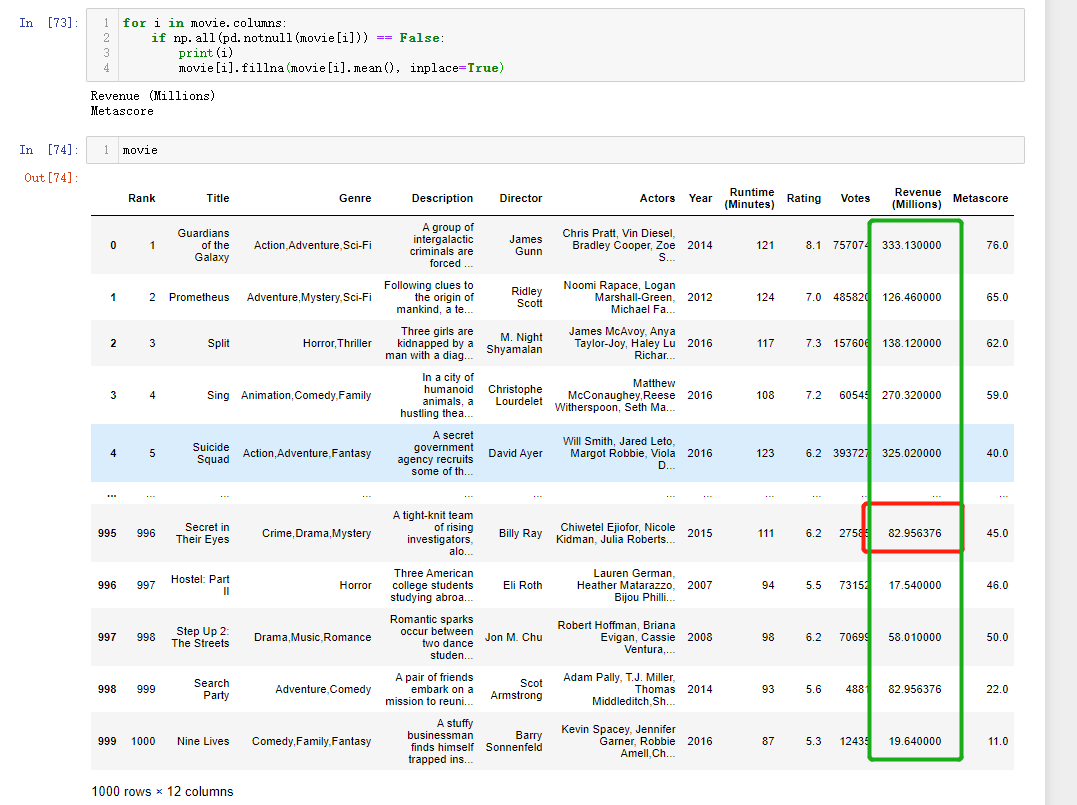Click '1000 rows × 12 columns' summary text
Image resolution: width=1077 pixels, height=805 pixels.
(x=162, y=791)
